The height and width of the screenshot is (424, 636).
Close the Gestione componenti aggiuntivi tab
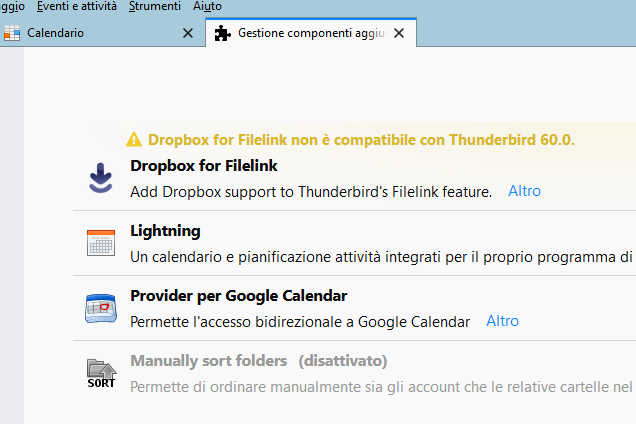(x=399, y=33)
